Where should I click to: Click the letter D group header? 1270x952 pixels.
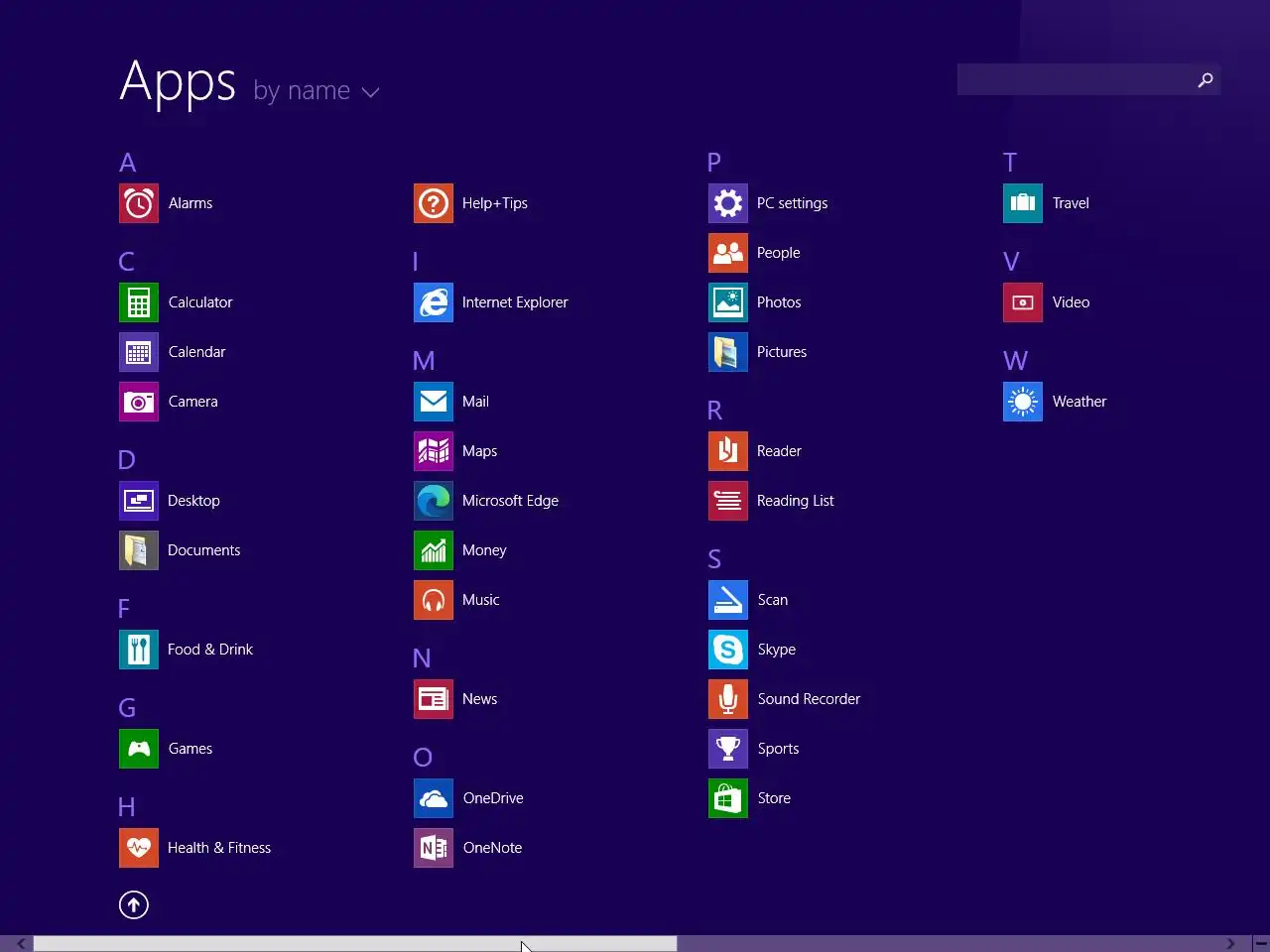click(x=126, y=460)
